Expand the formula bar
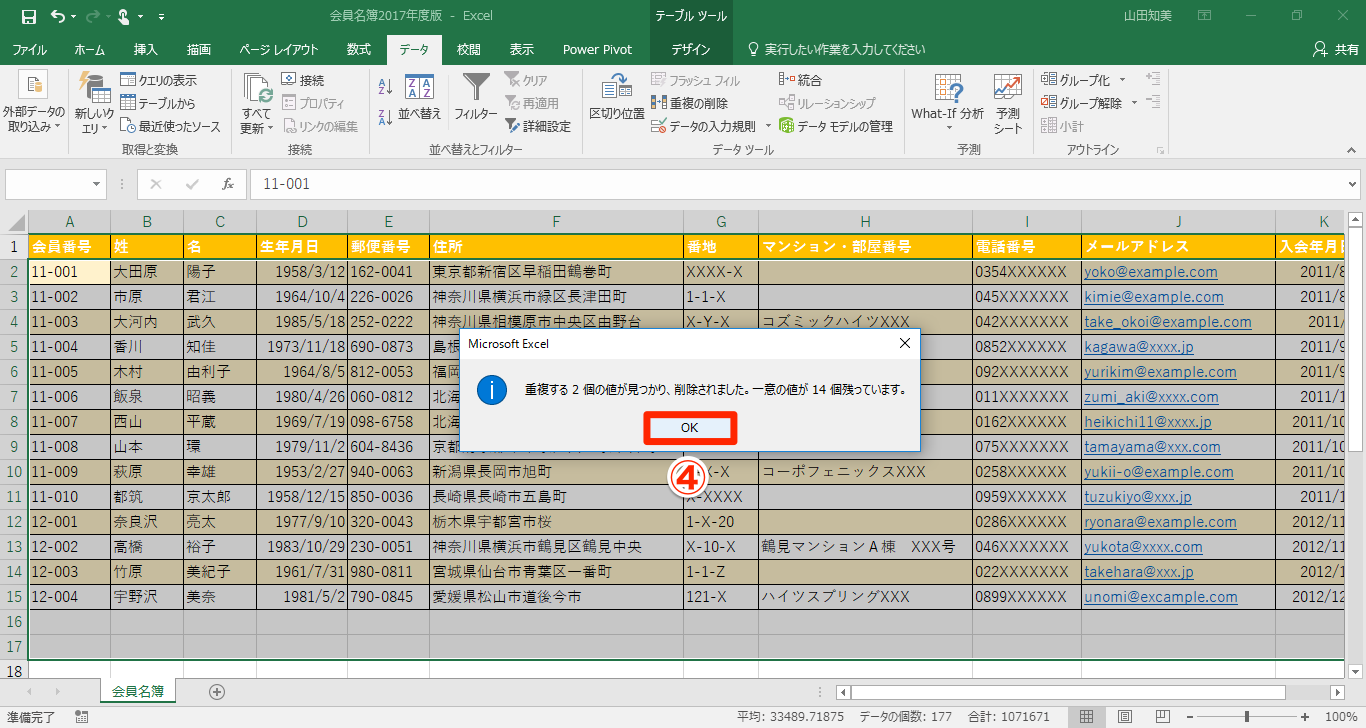1366x728 pixels. pos(1352,184)
